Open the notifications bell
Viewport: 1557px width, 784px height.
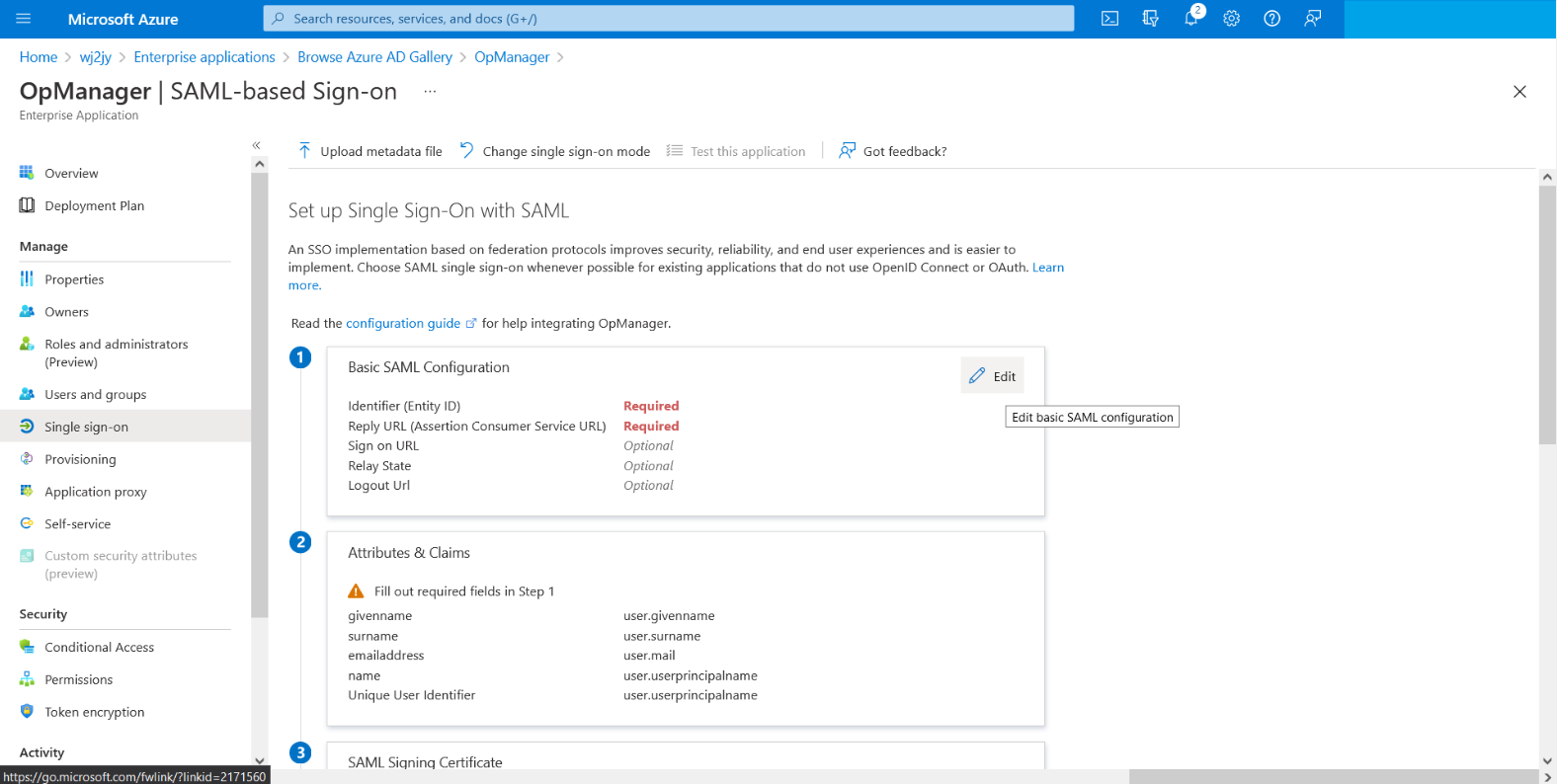(x=1191, y=19)
